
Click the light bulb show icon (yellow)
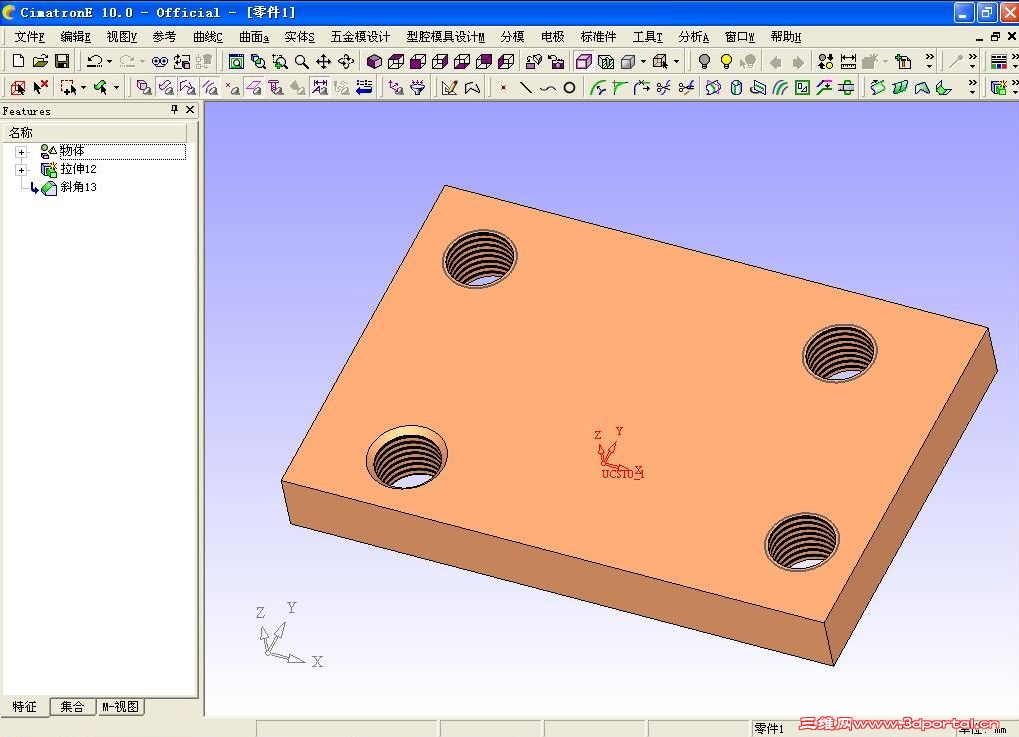tap(726, 62)
